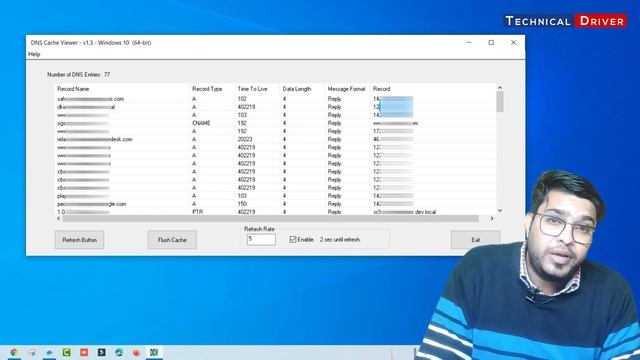
Task: Open the red square app in taskbar
Action: [x=84, y=352]
